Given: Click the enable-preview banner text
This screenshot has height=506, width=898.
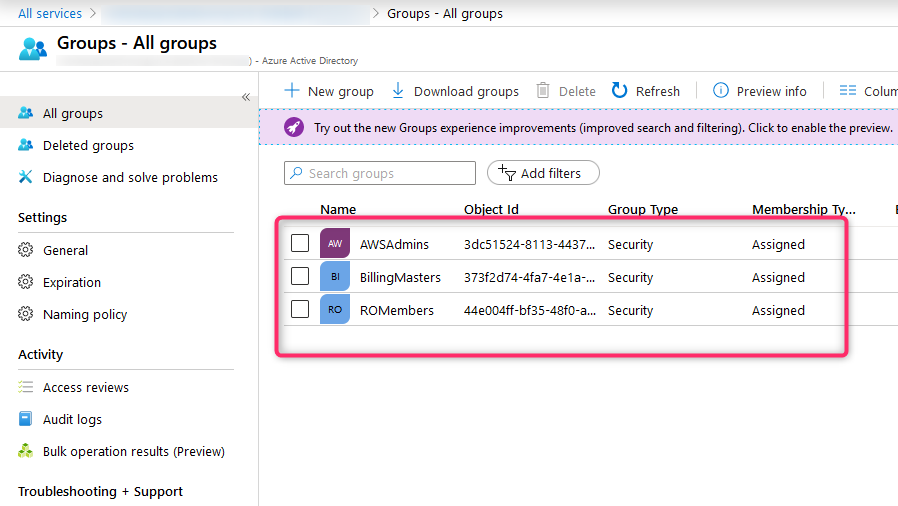Looking at the screenshot, I should [x=603, y=128].
